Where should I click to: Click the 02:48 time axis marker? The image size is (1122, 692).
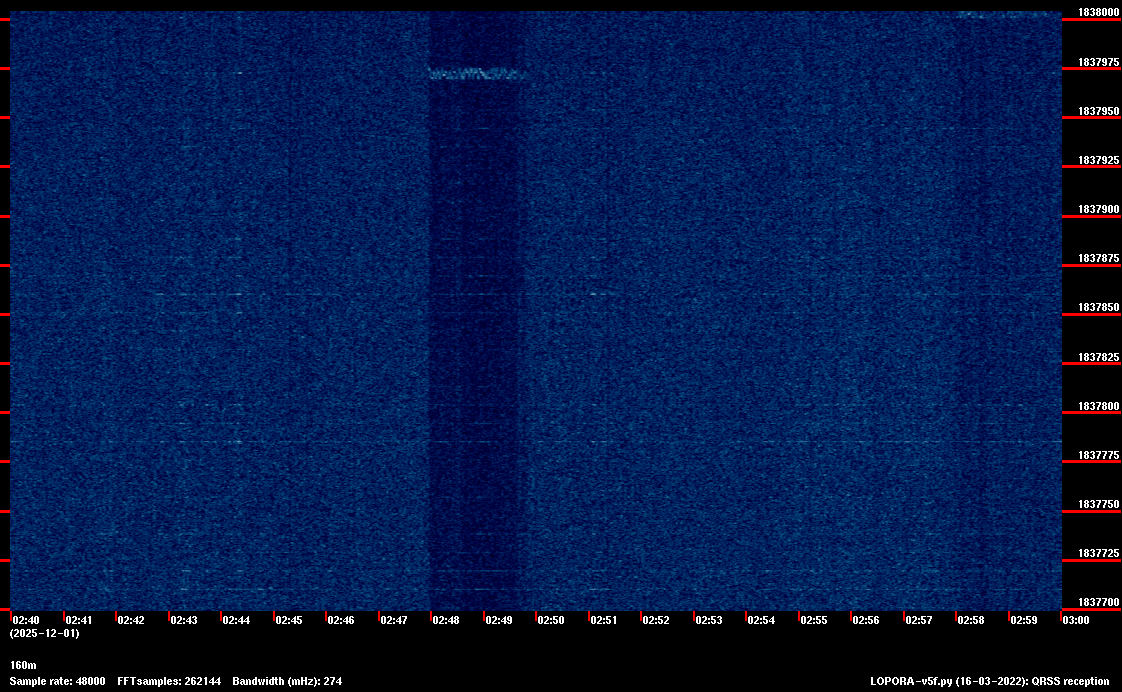coord(446,620)
